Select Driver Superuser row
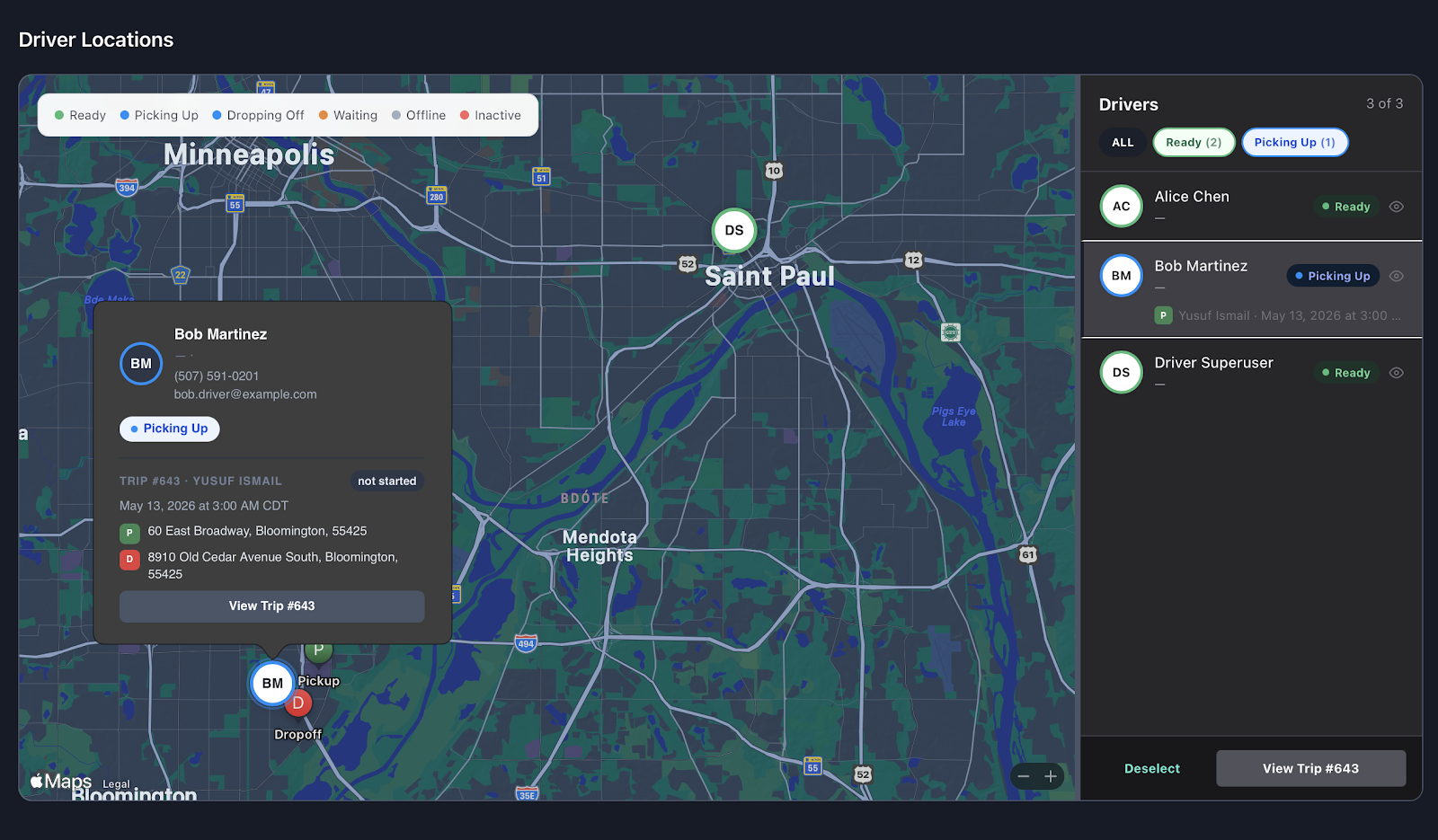The image size is (1438, 840). pos(1251,372)
